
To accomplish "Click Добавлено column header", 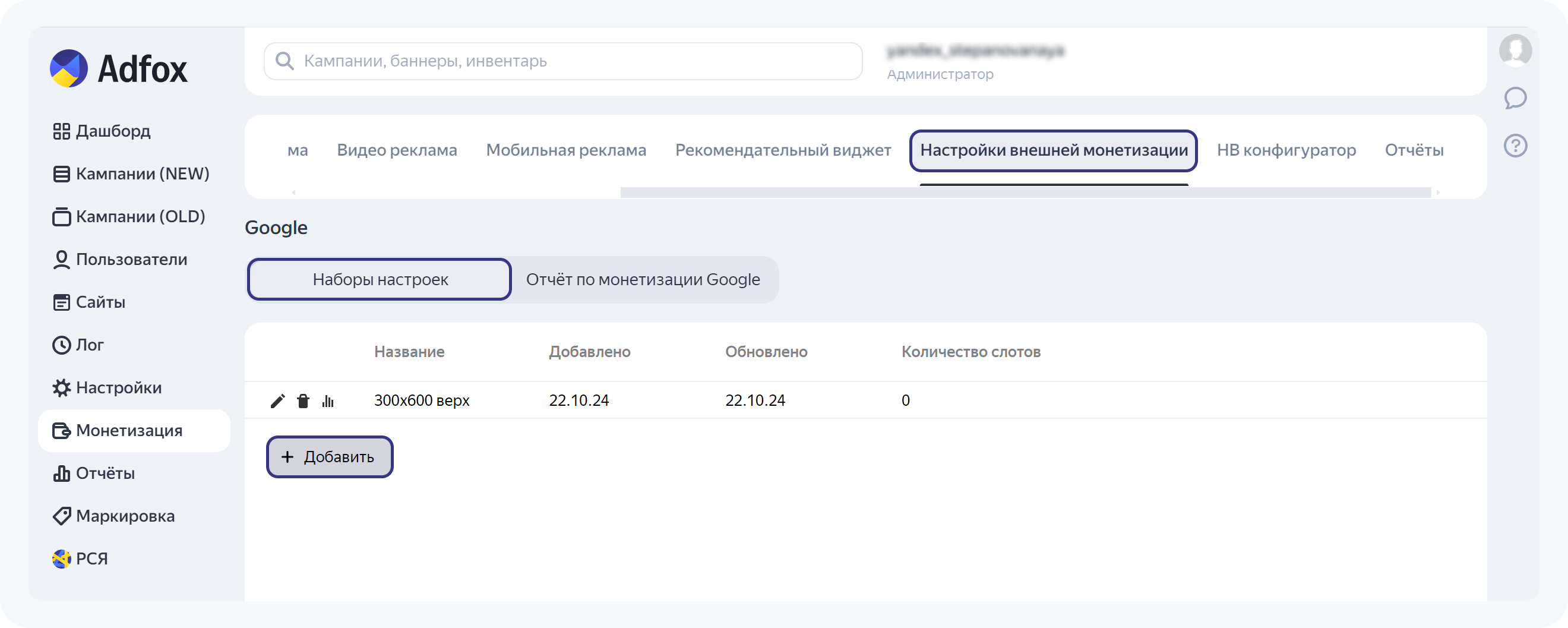I will tap(589, 352).
